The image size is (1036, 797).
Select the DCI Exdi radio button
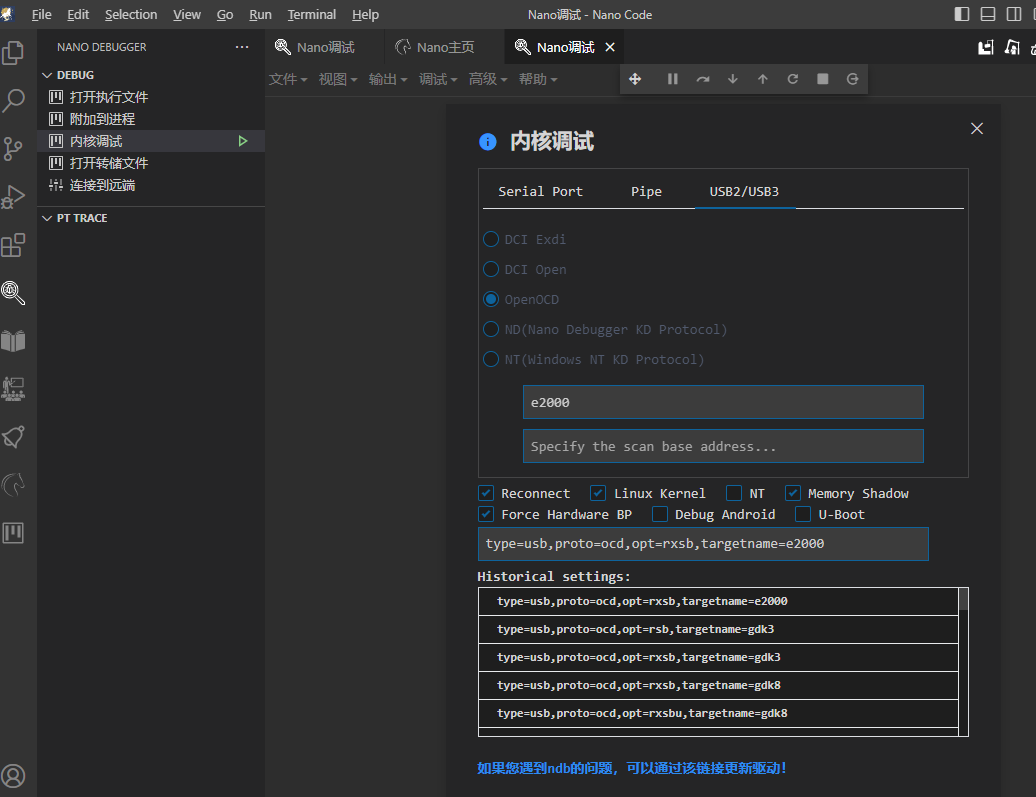click(x=491, y=239)
